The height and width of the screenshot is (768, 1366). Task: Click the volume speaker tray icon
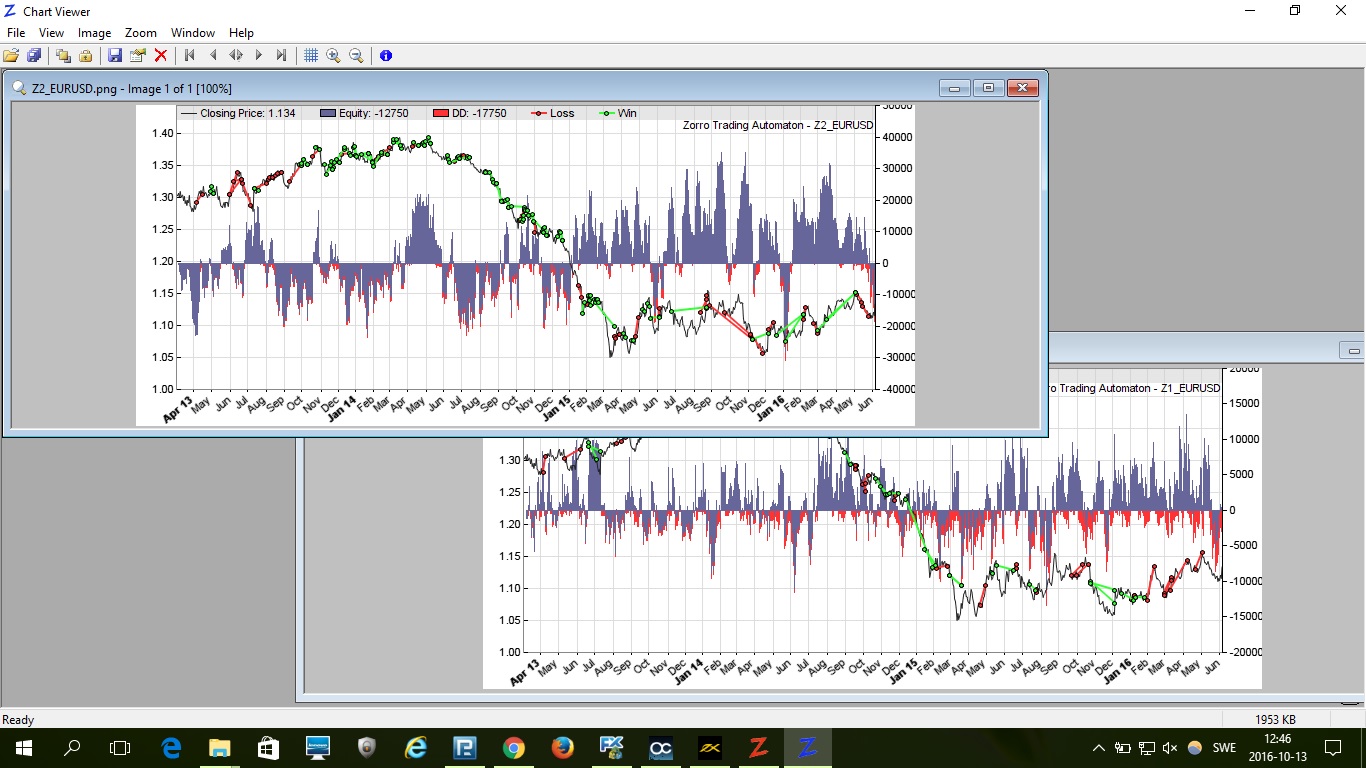click(1170, 747)
